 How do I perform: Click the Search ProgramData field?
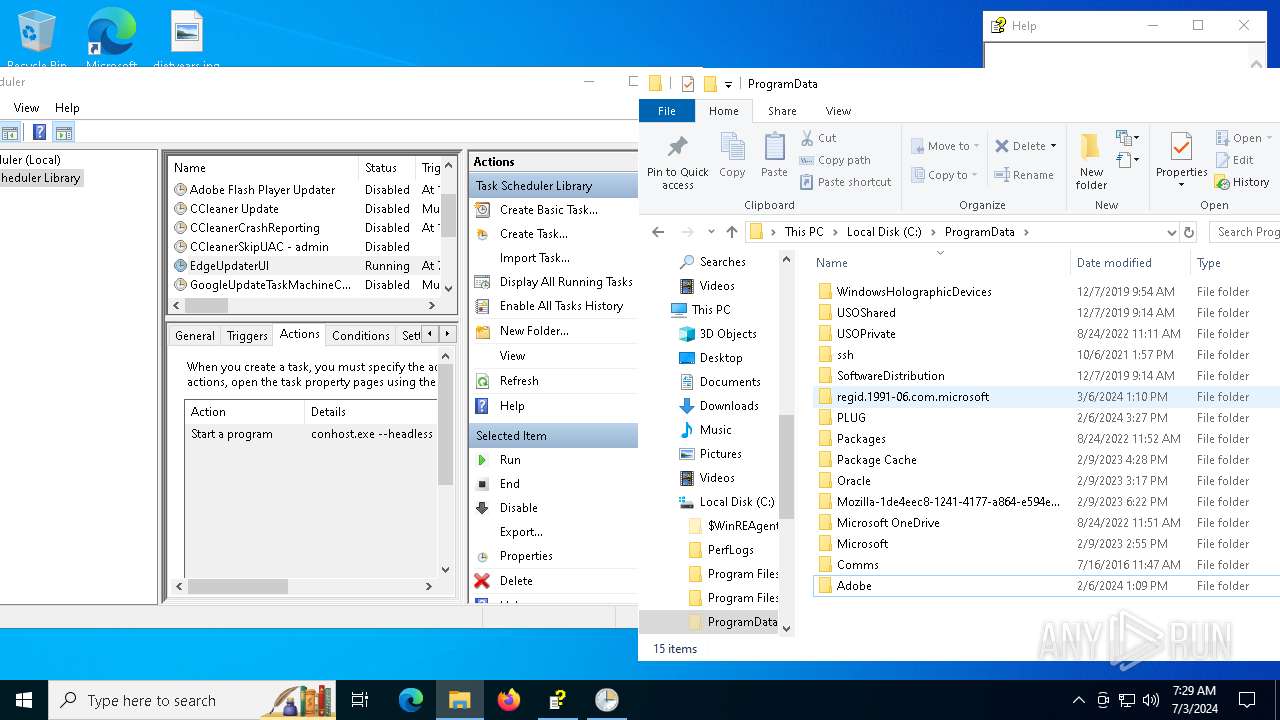click(x=1245, y=232)
